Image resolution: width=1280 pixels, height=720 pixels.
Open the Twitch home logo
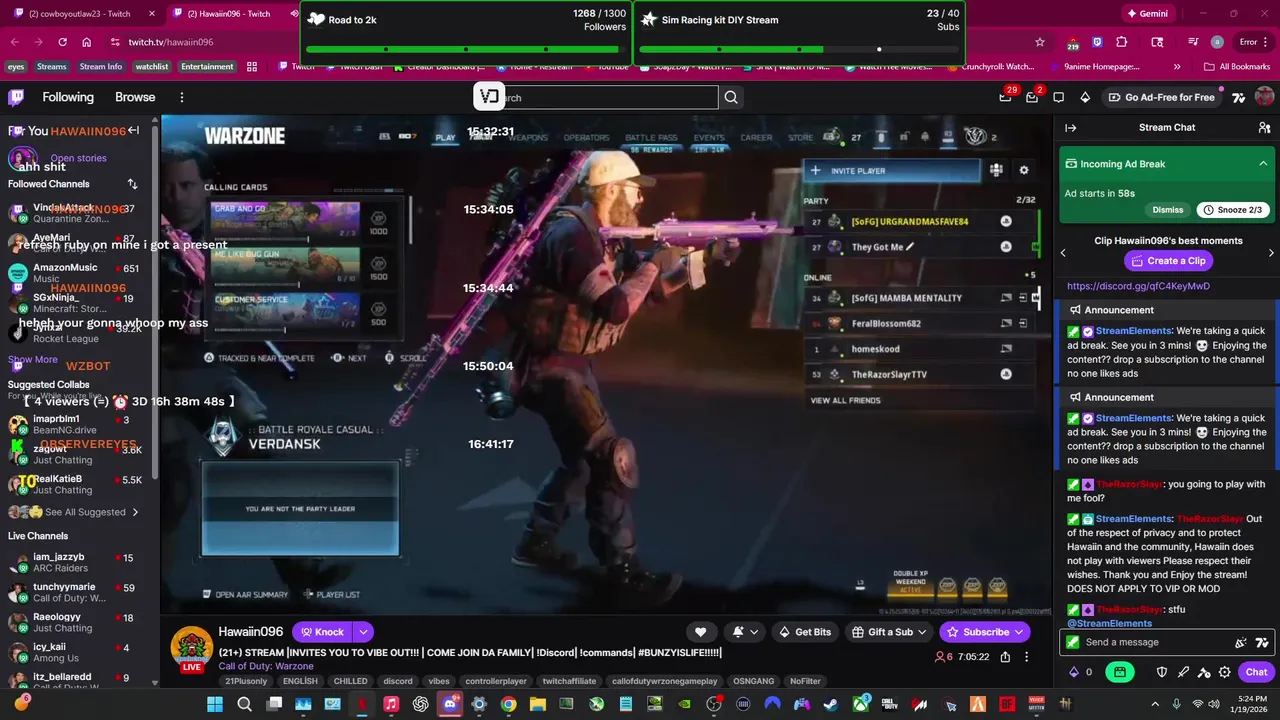point(16,97)
